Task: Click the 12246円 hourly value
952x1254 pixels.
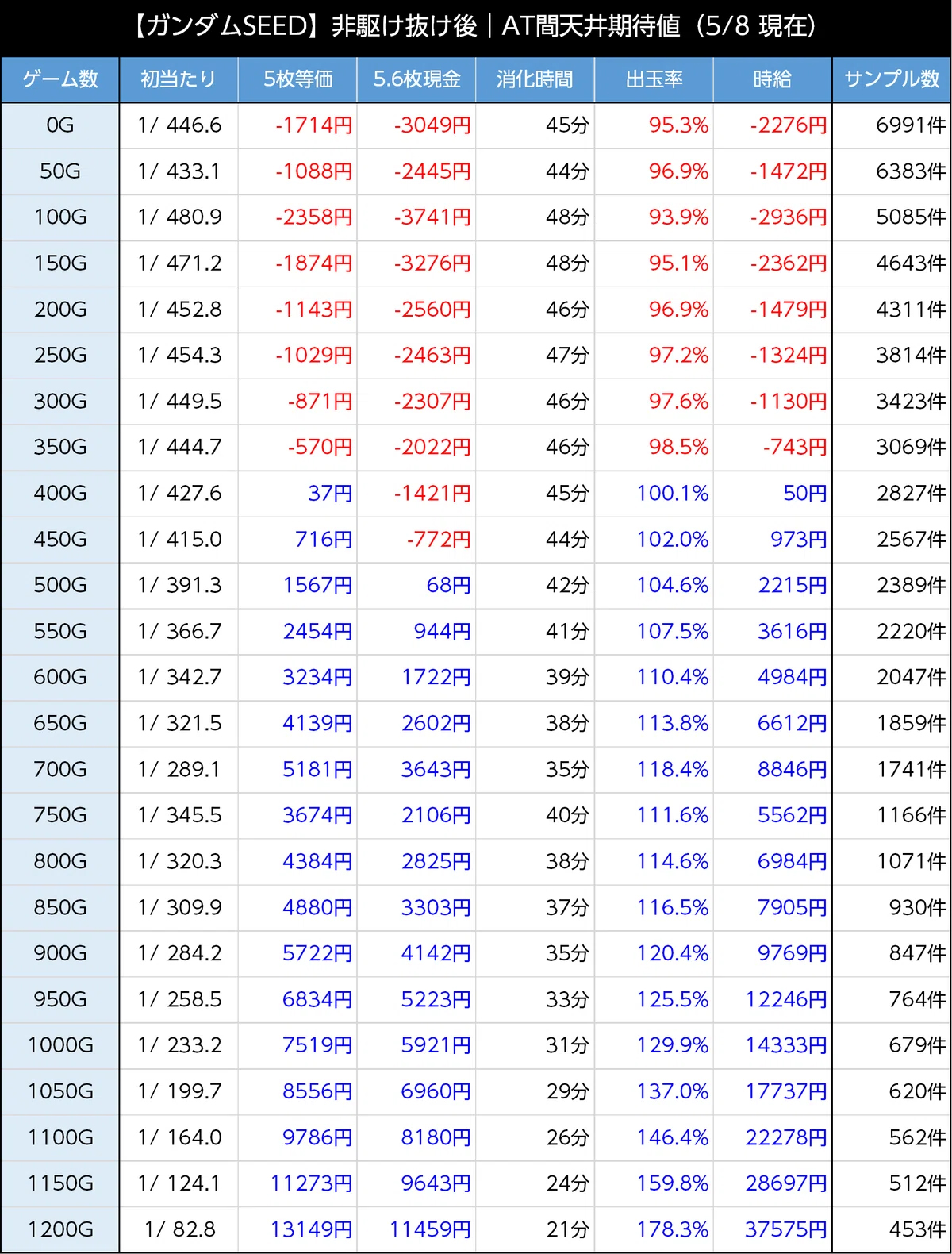Action: click(787, 1000)
